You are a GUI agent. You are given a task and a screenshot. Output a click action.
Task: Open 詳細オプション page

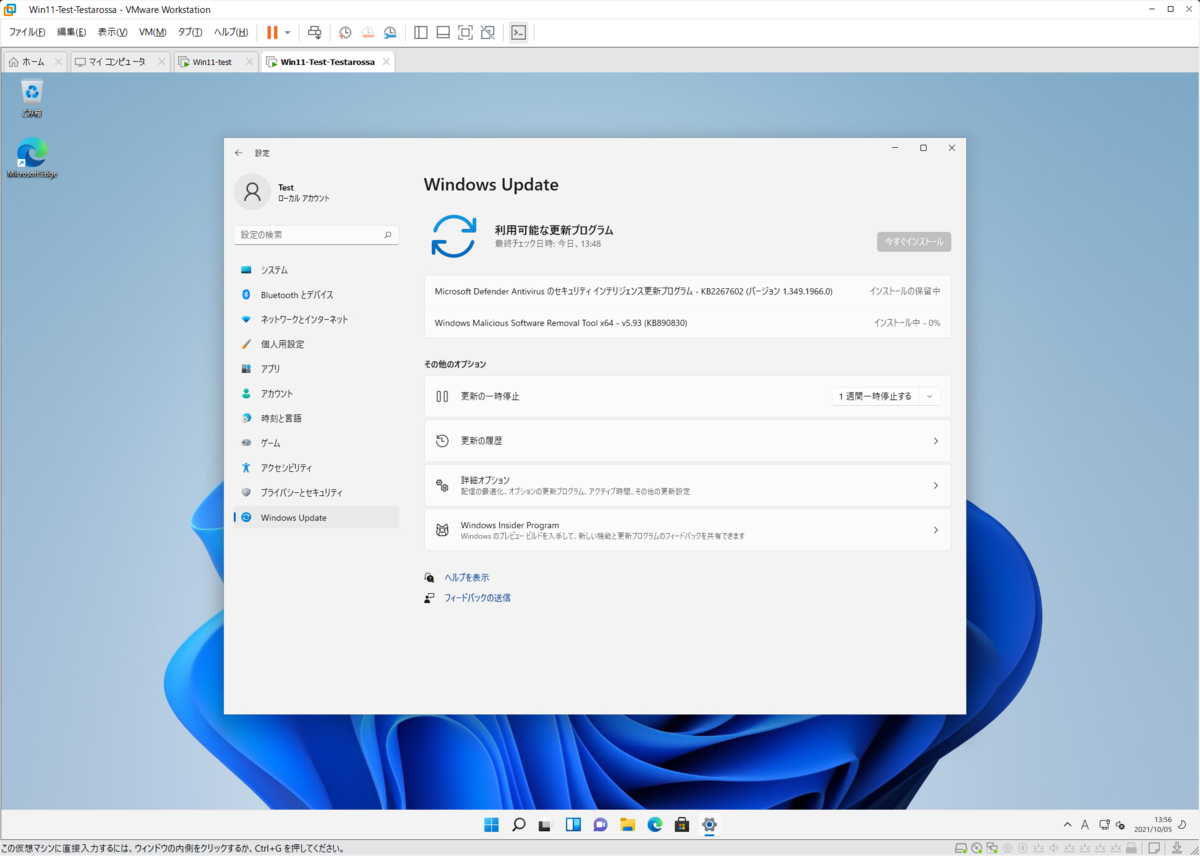[x=688, y=485]
